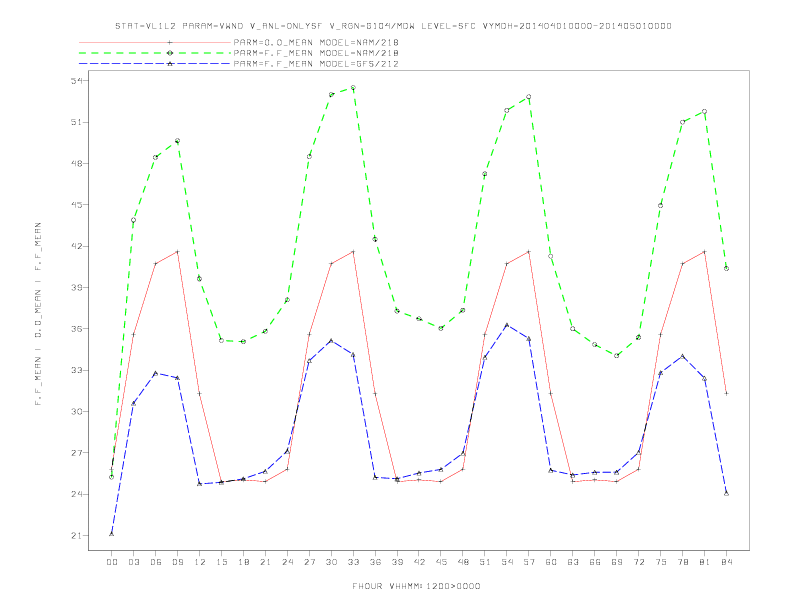Click x-axis forecast hour label 84

click(726, 562)
